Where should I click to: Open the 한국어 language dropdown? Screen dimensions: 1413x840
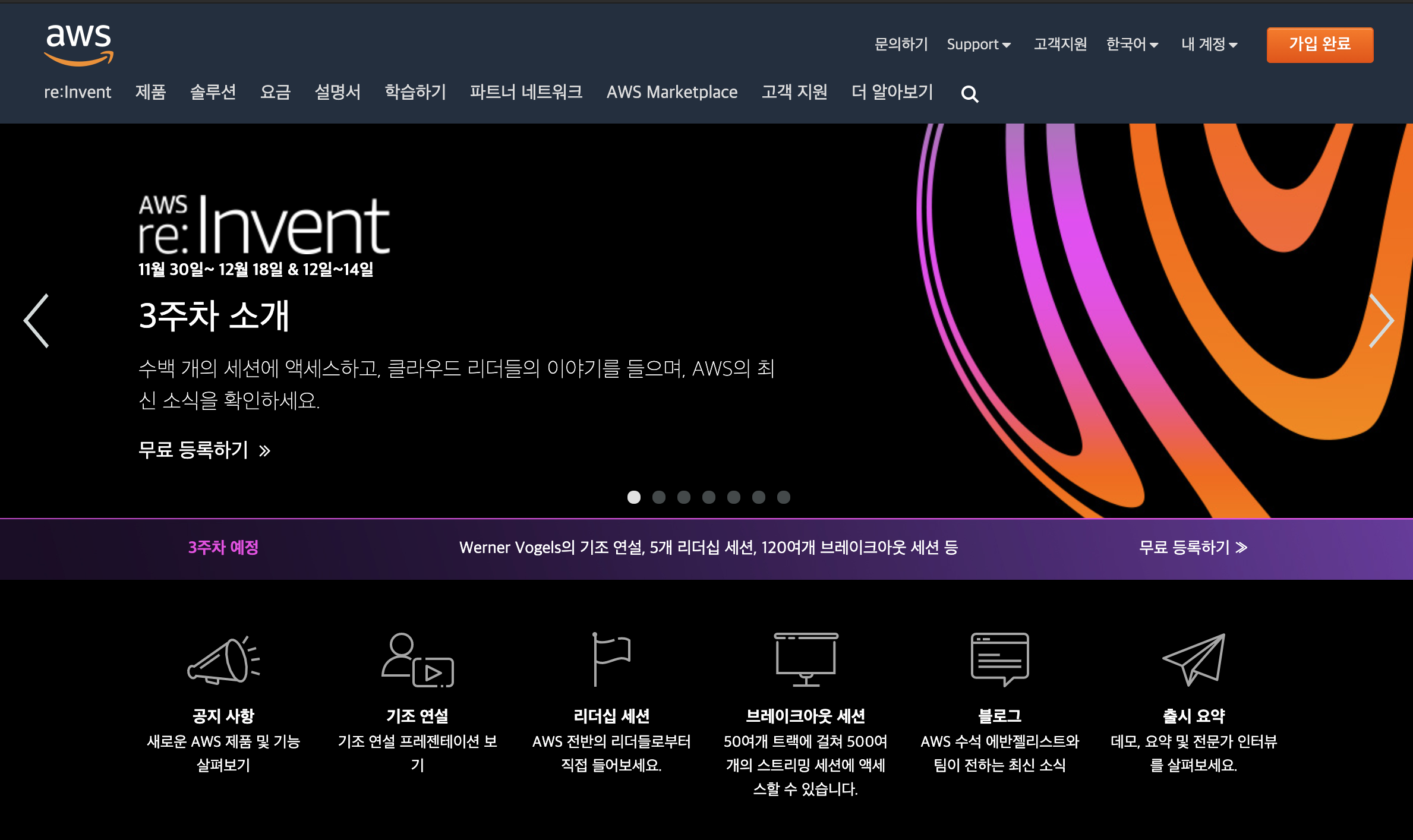coord(1131,45)
